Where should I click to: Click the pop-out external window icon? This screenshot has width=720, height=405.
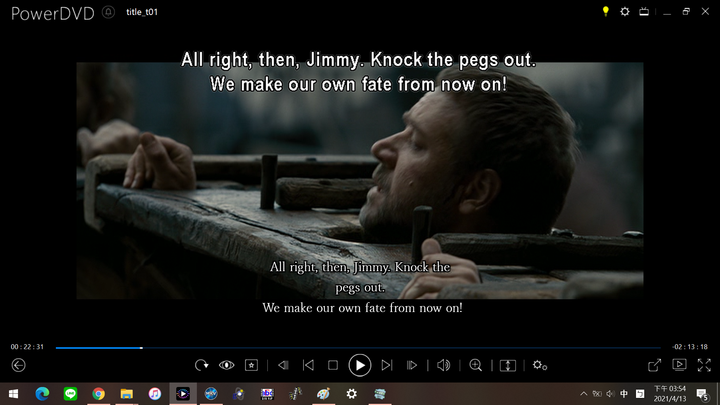pos(654,365)
